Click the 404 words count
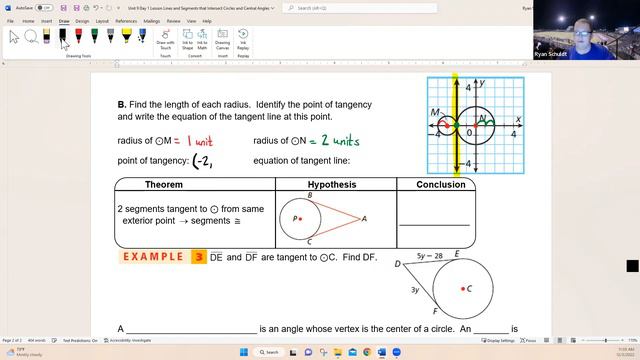The height and width of the screenshot is (360, 640). pos(36,340)
